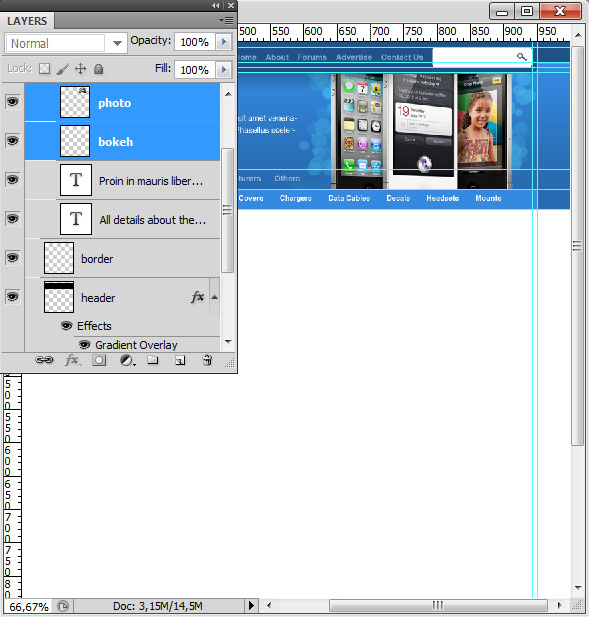Click the link layers icon
589x617 pixels.
pos(44,360)
